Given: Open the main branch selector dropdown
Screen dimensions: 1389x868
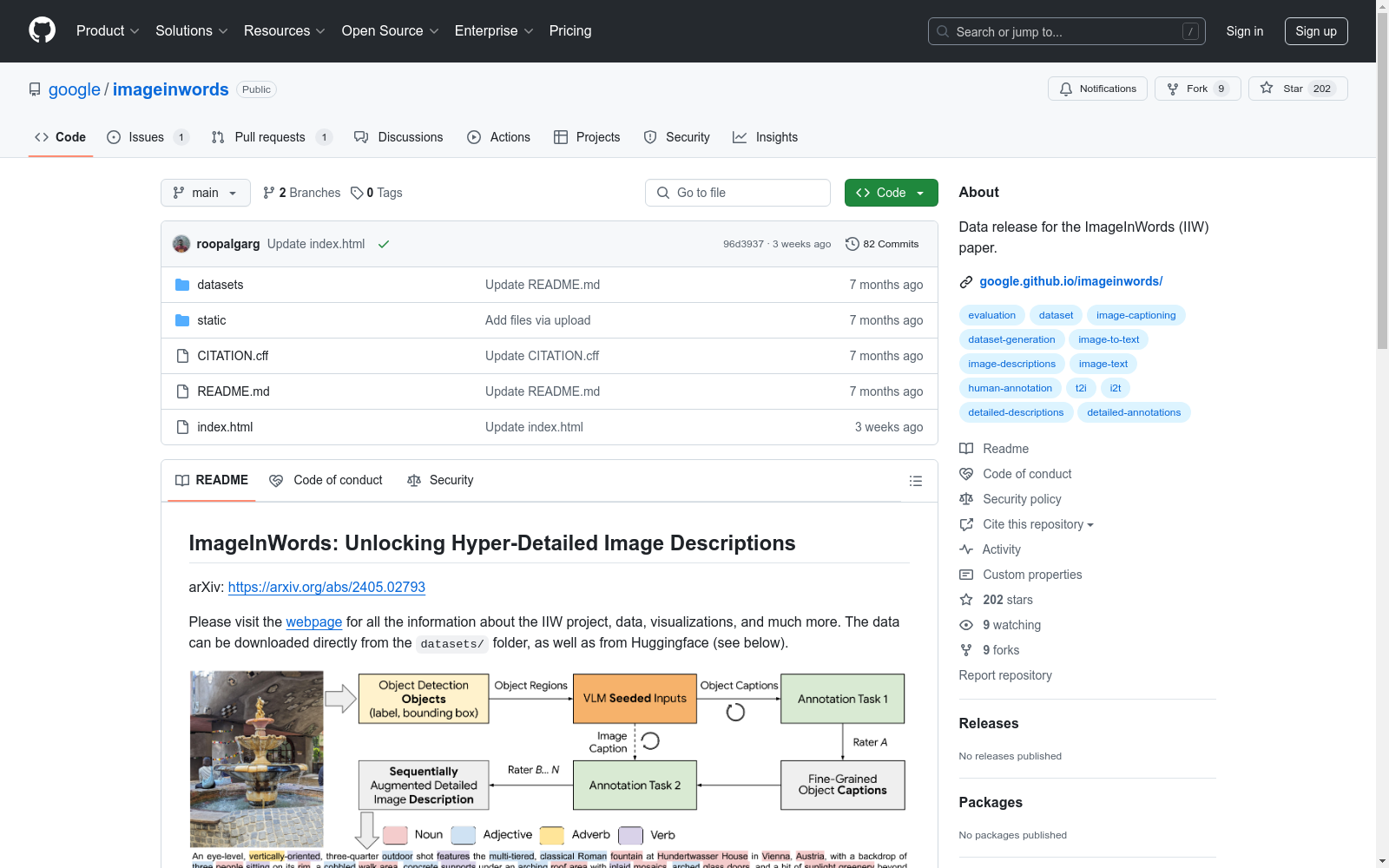Looking at the screenshot, I should pyautogui.click(x=206, y=193).
